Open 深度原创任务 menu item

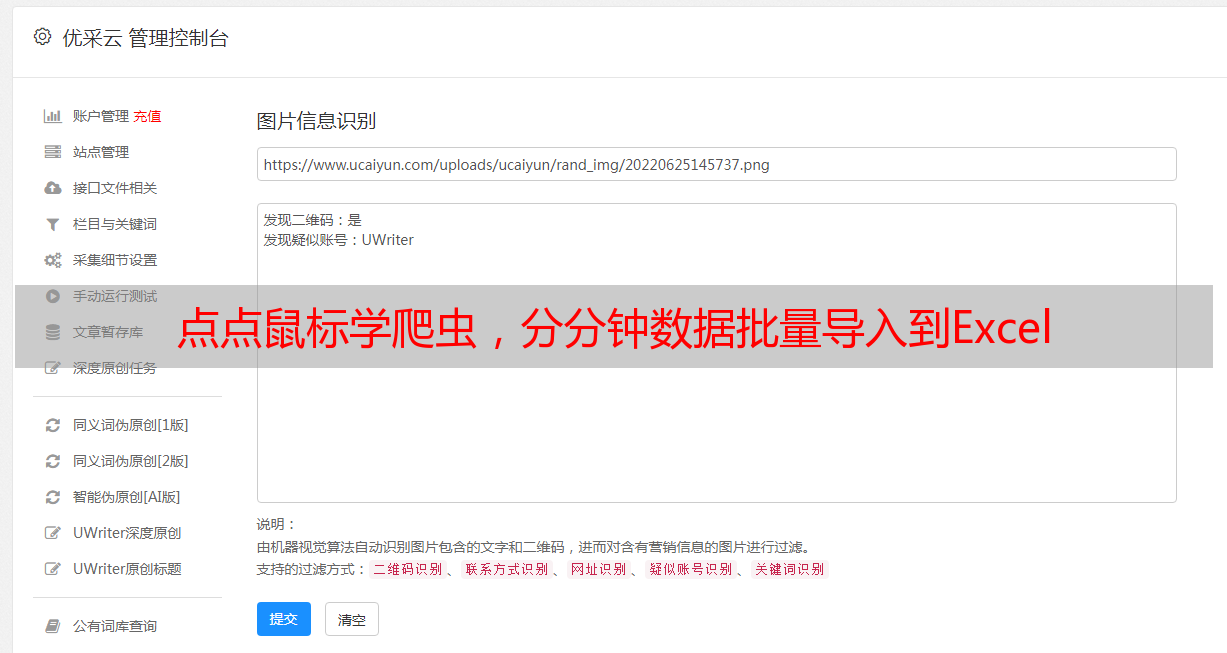pyautogui.click(x=115, y=368)
